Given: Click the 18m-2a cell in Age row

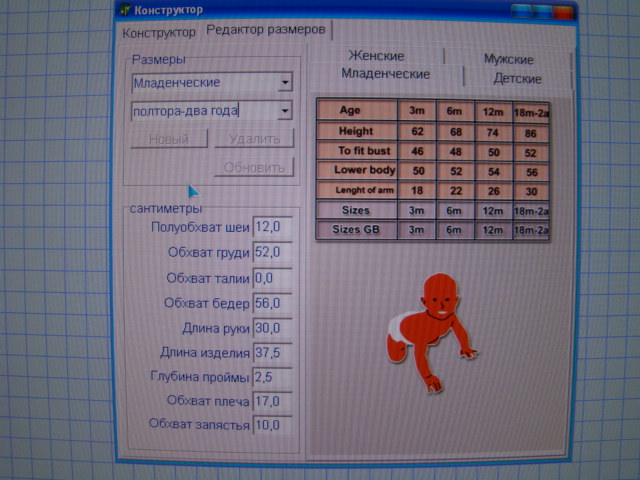Looking at the screenshot, I should tap(531, 113).
